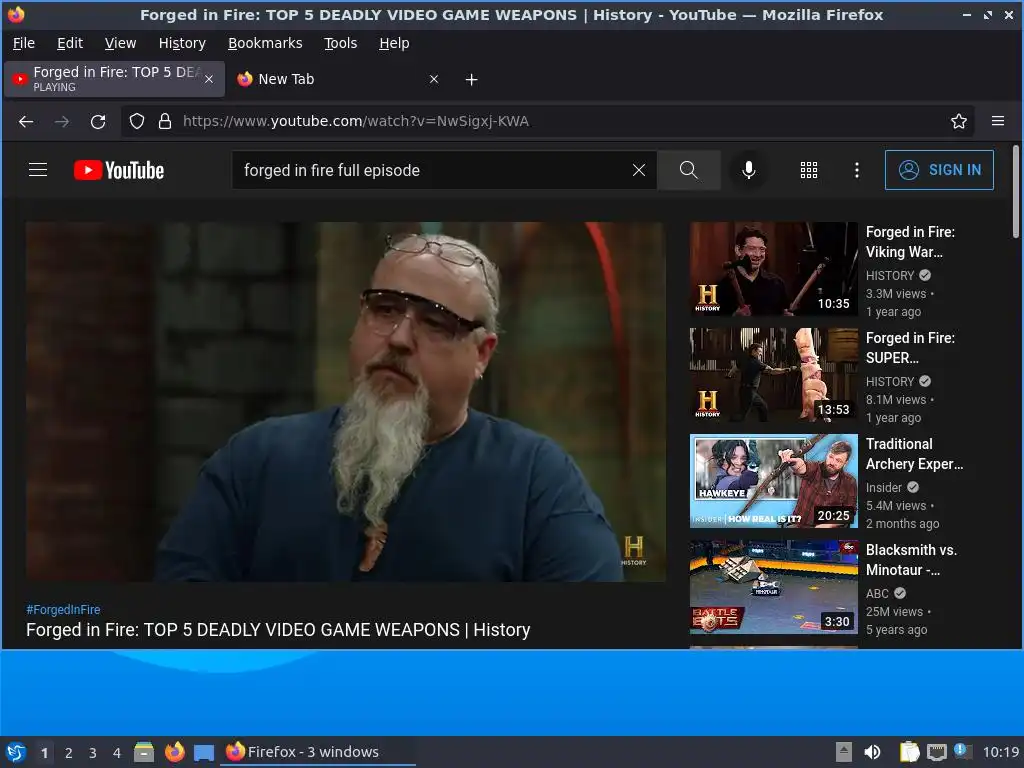The height and width of the screenshot is (768, 1024).
Task: View site security lock information
Action: pos(165,121)
